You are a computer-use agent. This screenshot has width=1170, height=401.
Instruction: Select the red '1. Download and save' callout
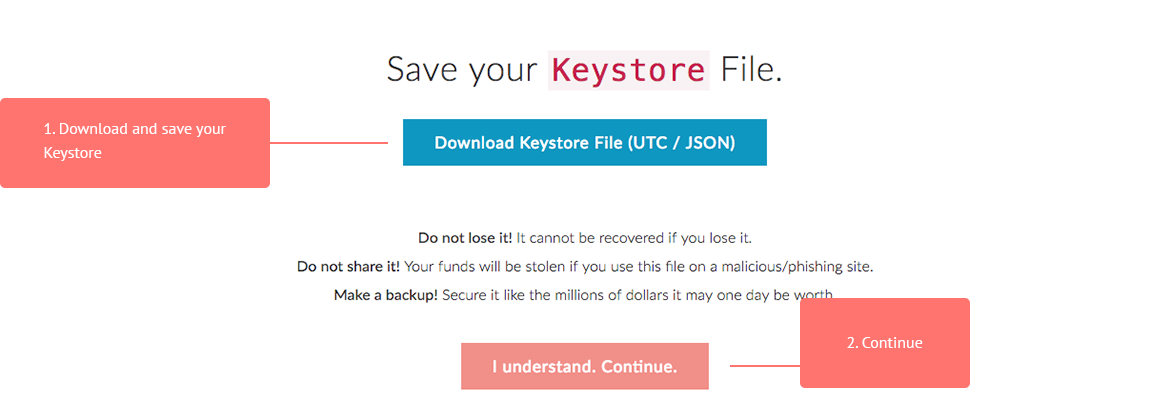click(135, 142)
